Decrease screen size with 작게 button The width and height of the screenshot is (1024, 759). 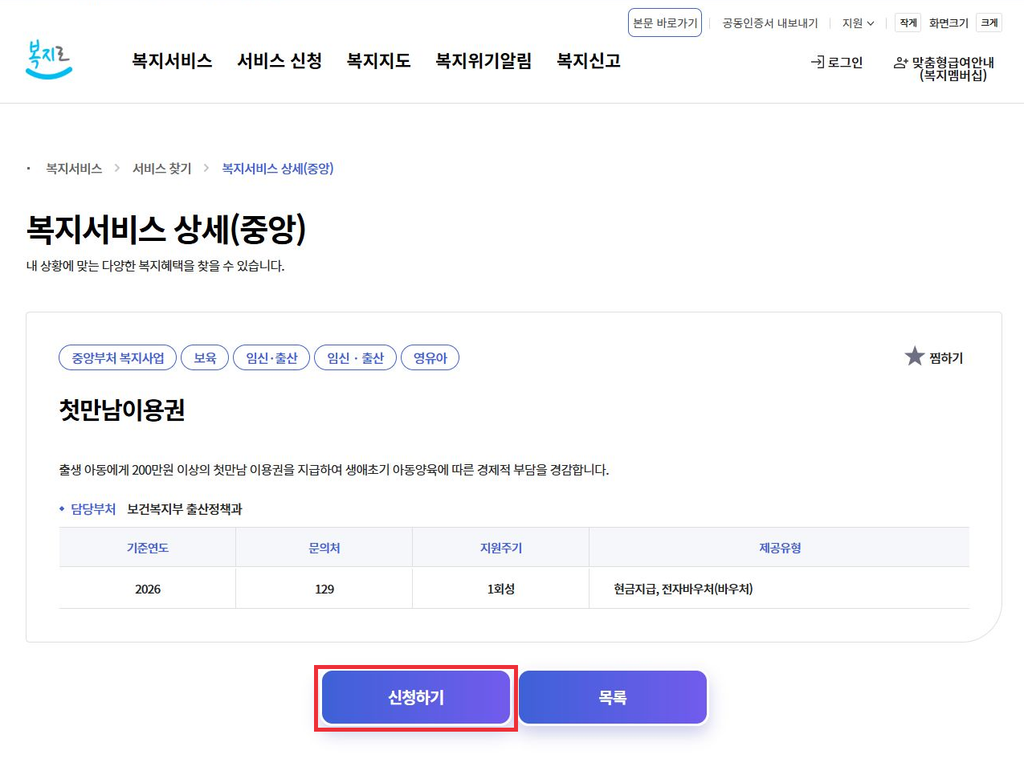click(x=908, y=23)
